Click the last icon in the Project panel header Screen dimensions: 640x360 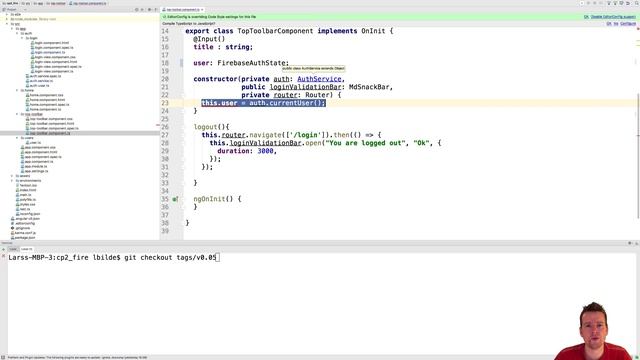tap(156, 9)
